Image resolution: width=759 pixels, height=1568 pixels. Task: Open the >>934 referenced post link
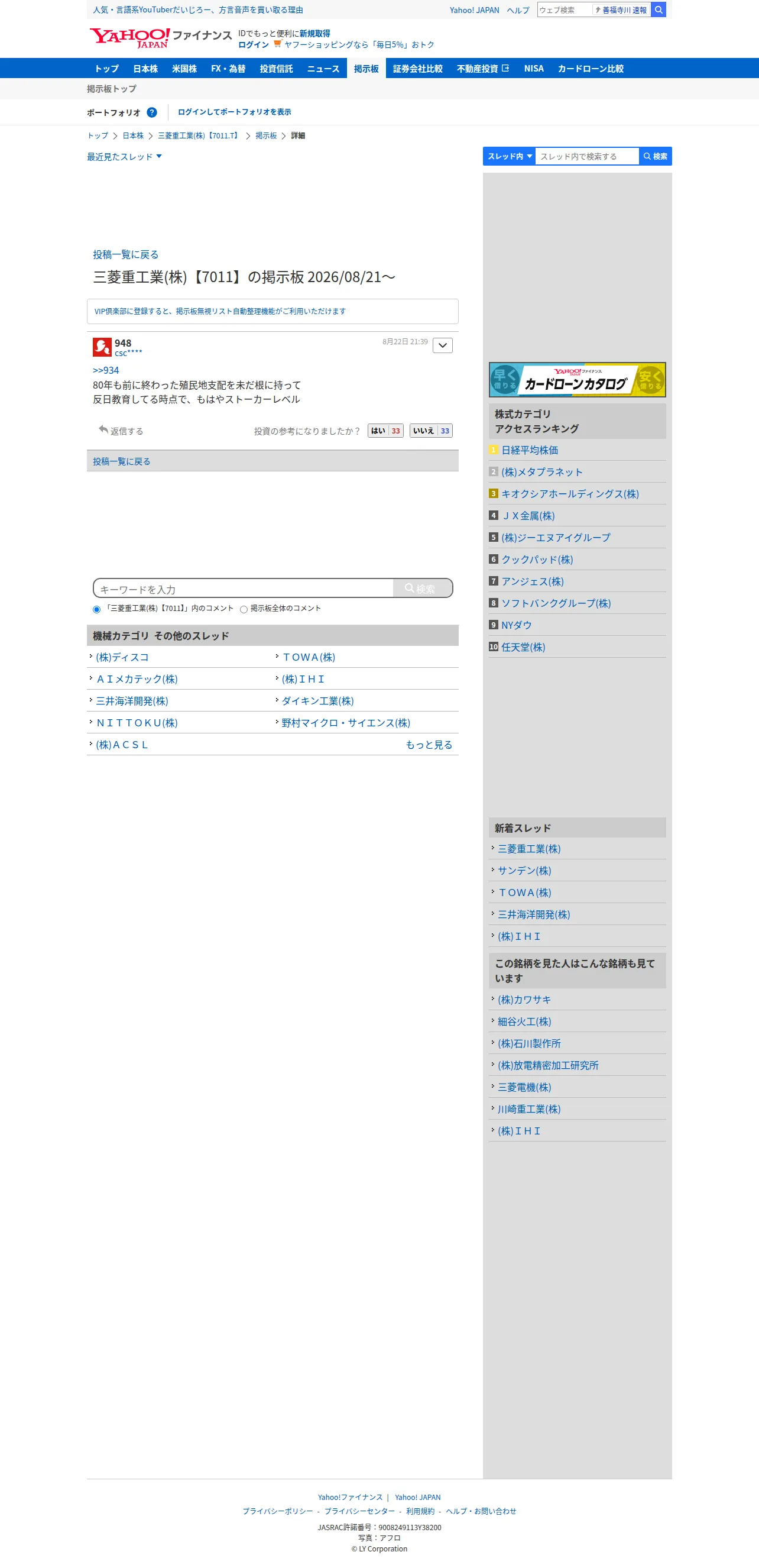pos(106,370)
